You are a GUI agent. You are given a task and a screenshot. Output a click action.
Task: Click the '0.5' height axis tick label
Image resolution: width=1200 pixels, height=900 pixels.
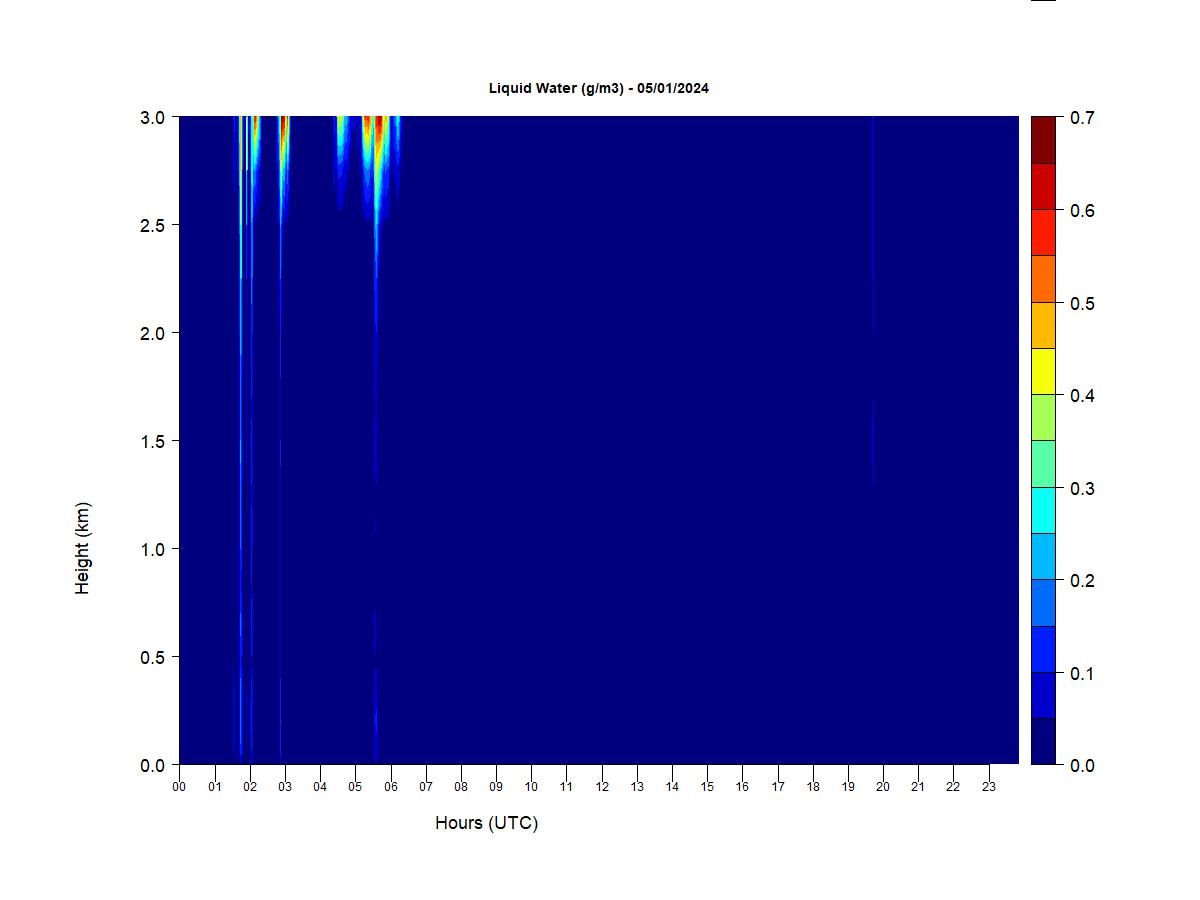point(153,657)
